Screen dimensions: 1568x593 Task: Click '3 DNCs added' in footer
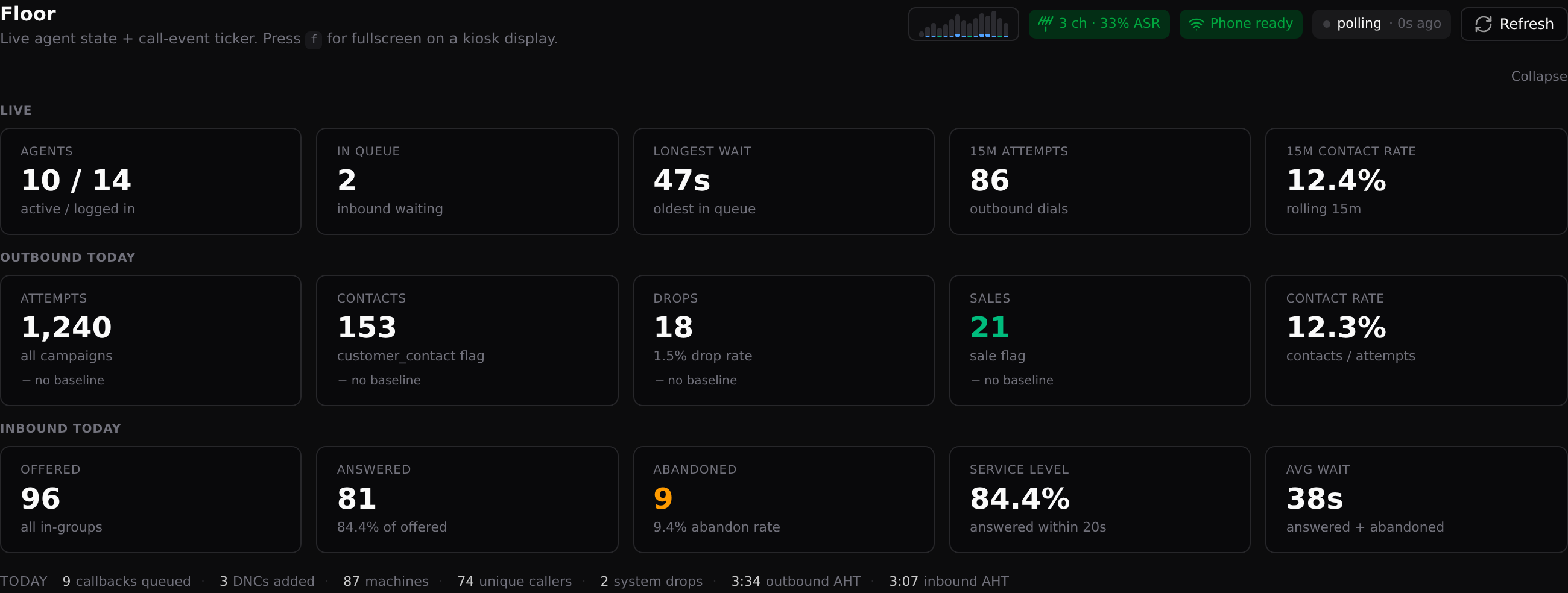tap(267, 581)
